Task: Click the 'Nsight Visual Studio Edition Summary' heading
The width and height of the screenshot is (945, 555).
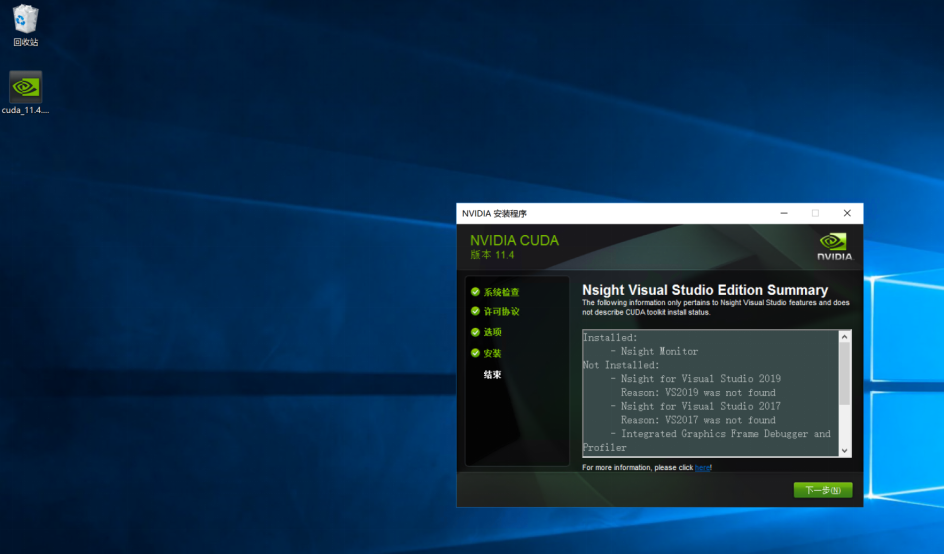Action: 705,290
